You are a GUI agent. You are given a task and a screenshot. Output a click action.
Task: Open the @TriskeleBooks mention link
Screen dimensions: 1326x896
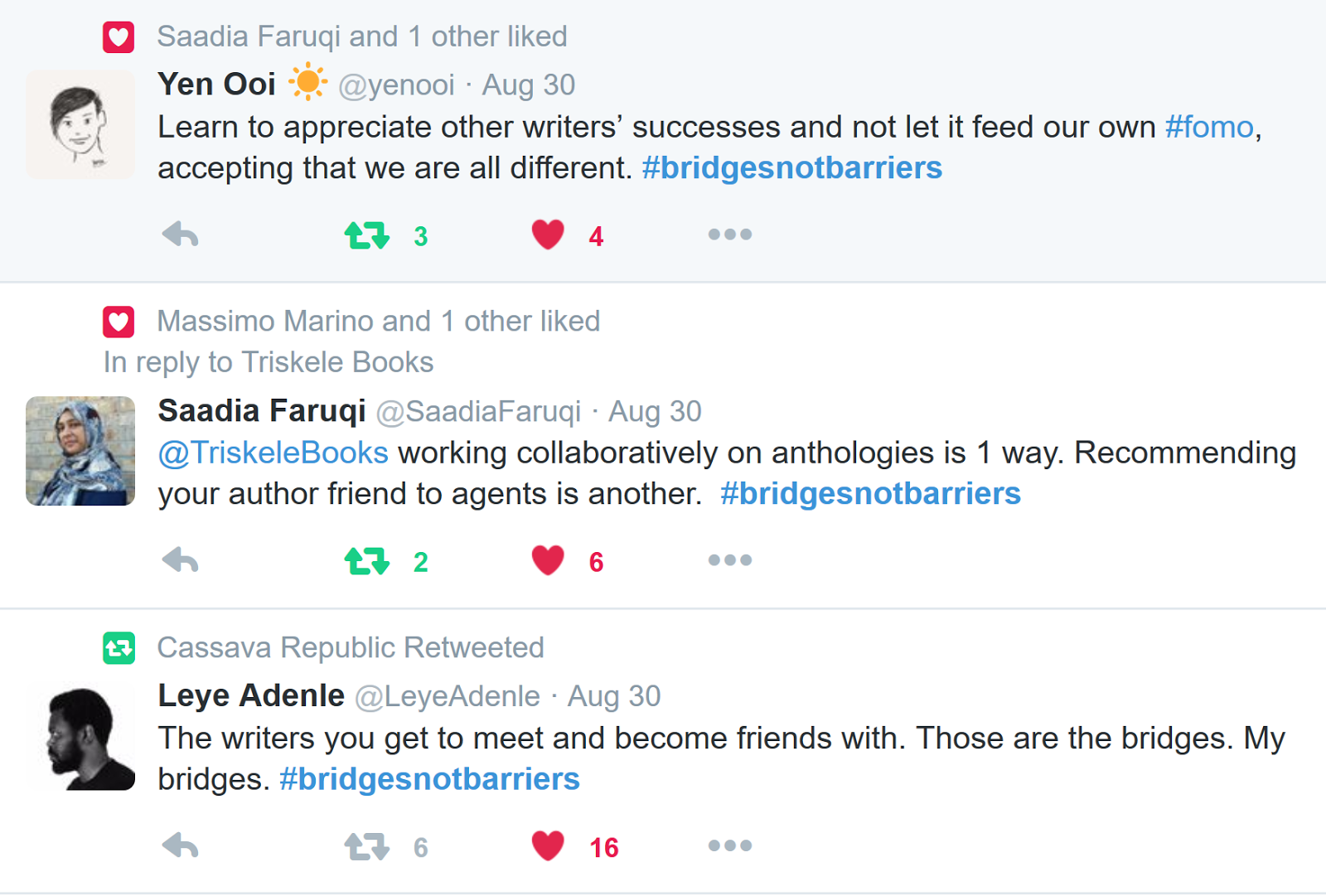pos(273,453)
